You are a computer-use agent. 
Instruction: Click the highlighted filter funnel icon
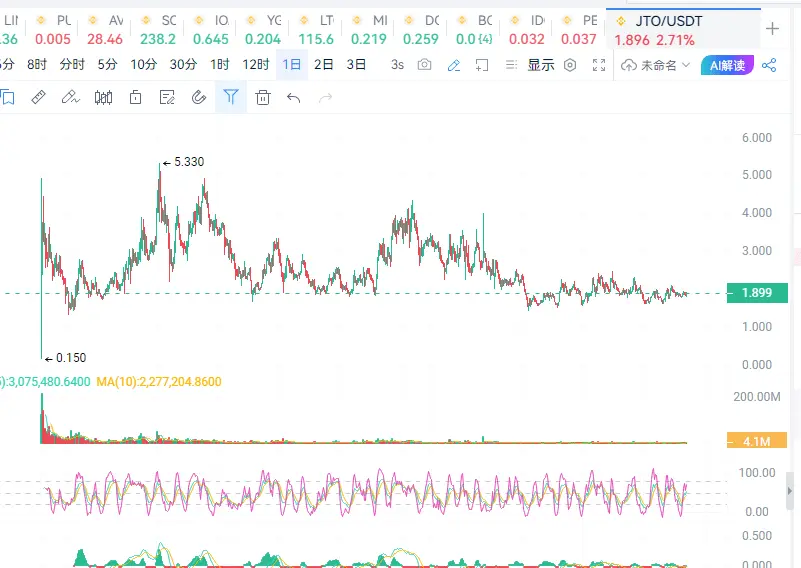pos(231,97)
